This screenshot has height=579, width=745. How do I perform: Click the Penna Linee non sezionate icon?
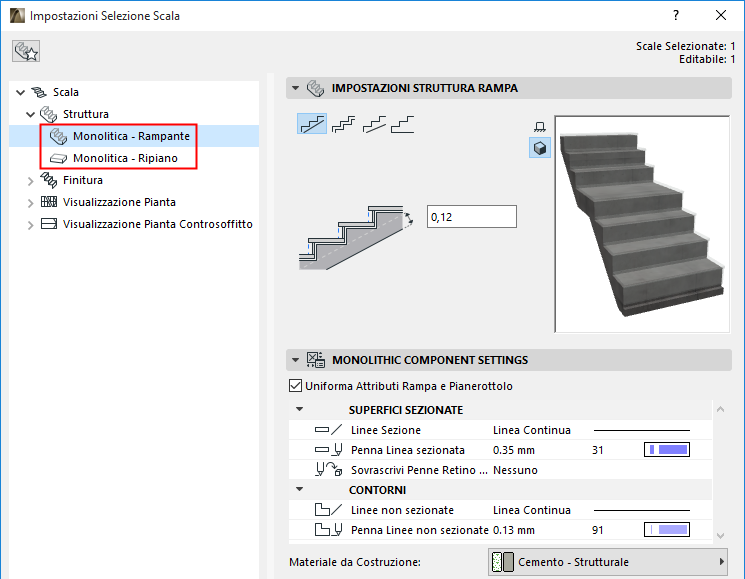[x=328, y=530]
